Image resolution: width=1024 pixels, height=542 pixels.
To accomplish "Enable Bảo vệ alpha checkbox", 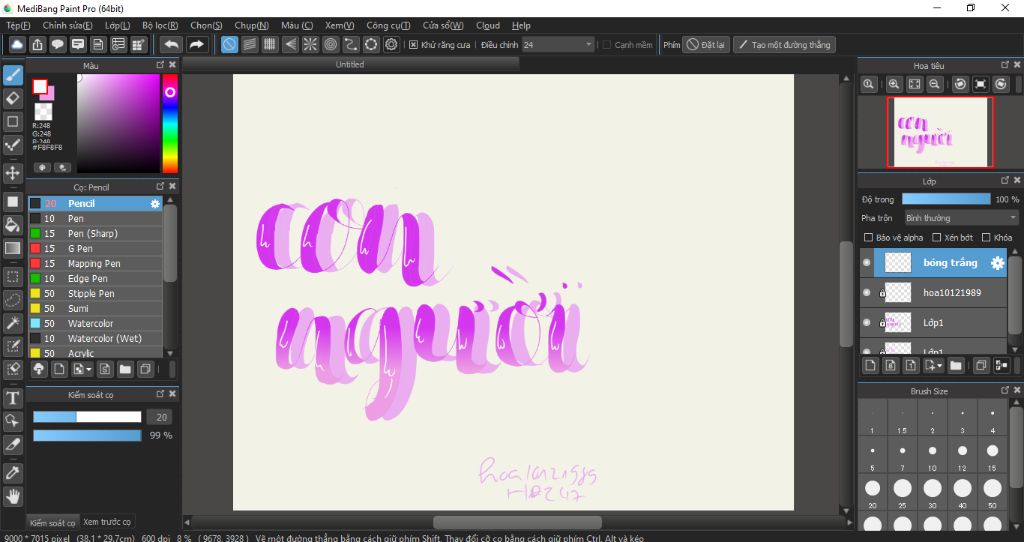I will coord(868,238).
